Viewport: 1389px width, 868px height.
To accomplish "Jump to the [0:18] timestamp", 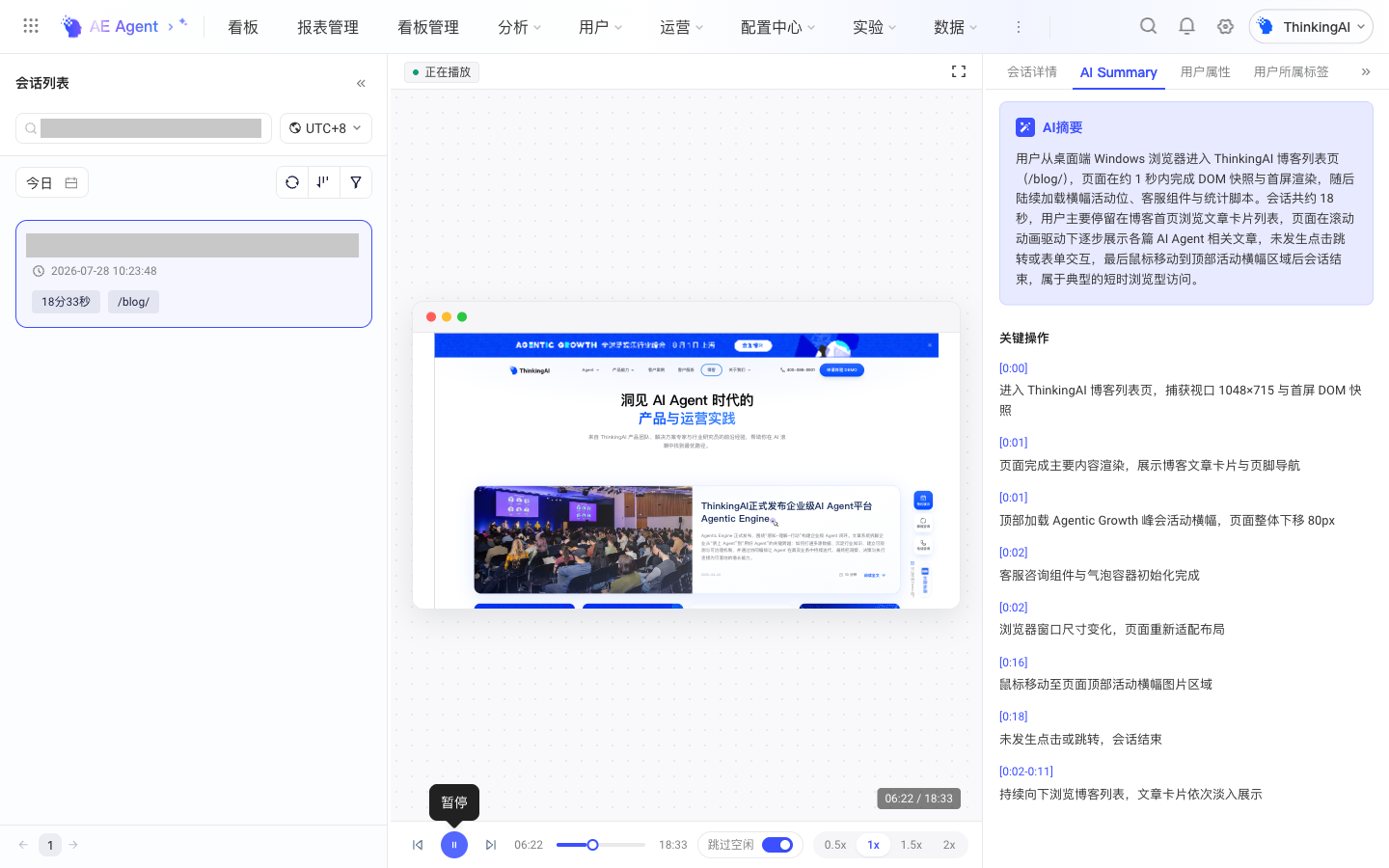I will [x=1014, y=717].
